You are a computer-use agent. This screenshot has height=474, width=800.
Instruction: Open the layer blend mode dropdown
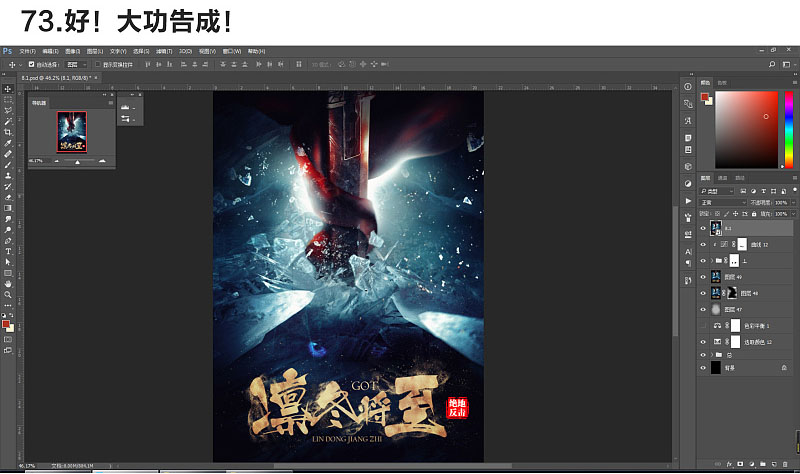723,203
